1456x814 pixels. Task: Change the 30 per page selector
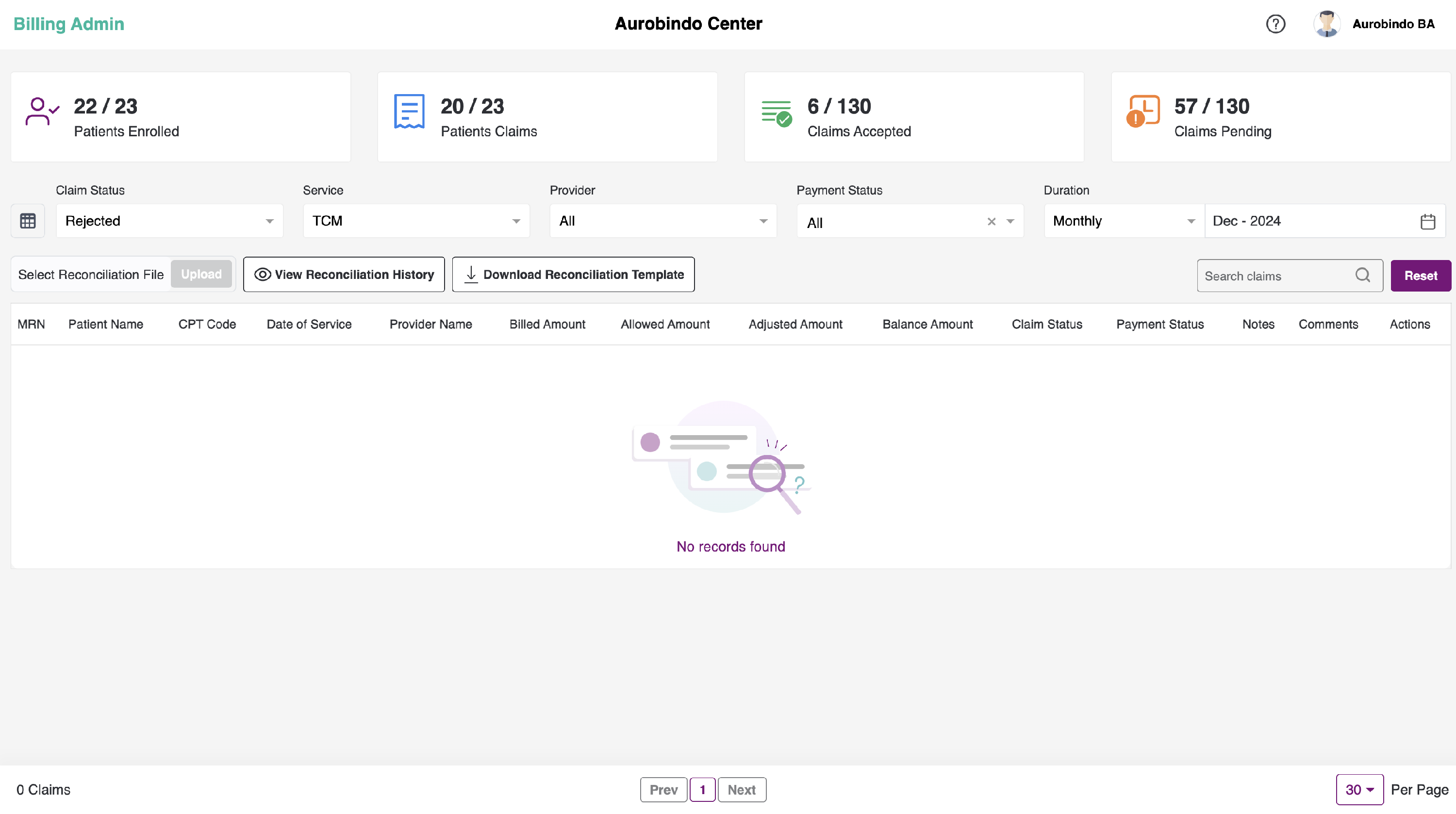[x=1359, y=789]
